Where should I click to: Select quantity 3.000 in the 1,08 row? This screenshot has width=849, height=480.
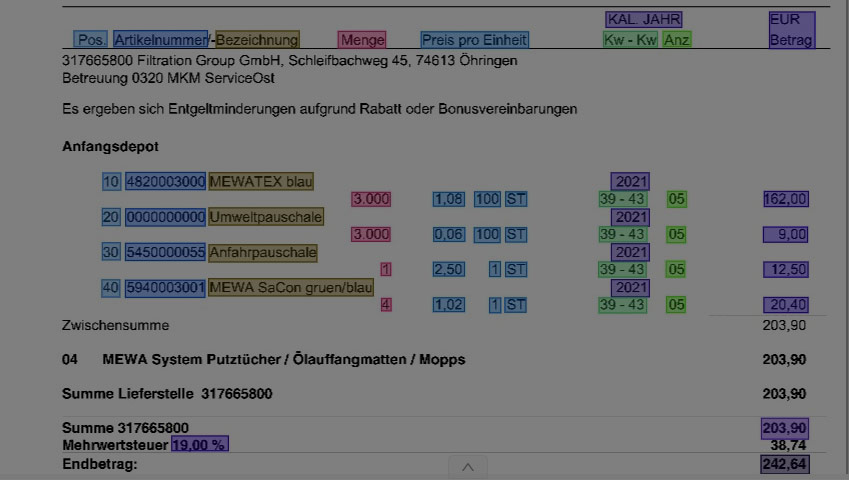371,199
